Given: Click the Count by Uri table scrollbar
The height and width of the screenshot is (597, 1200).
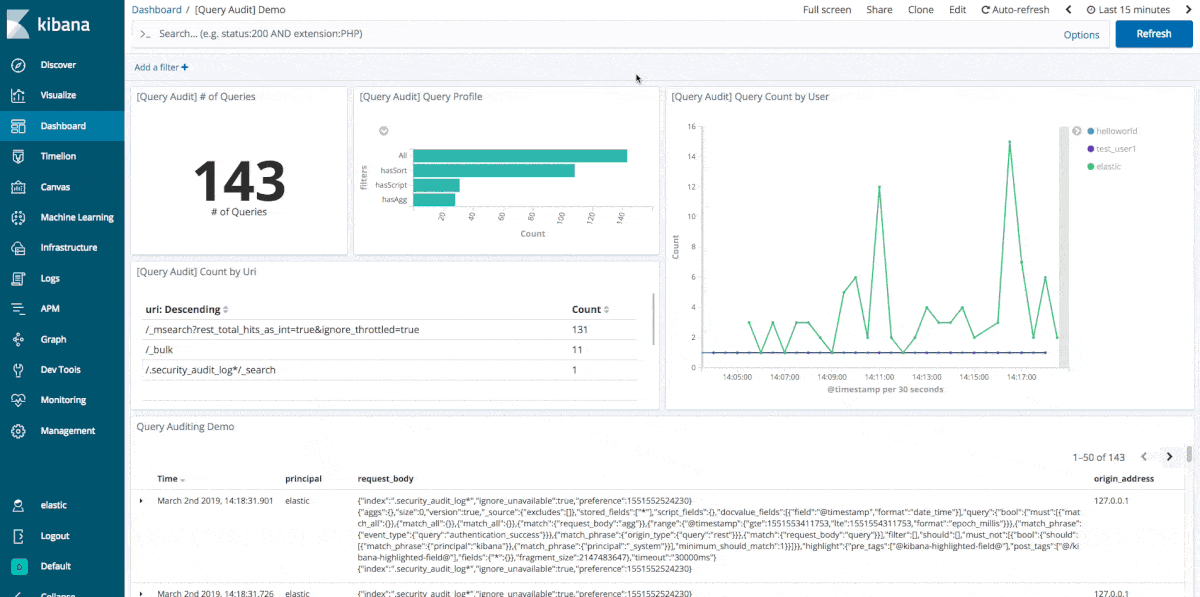Looking at the screenshot, I should (653, 318).
